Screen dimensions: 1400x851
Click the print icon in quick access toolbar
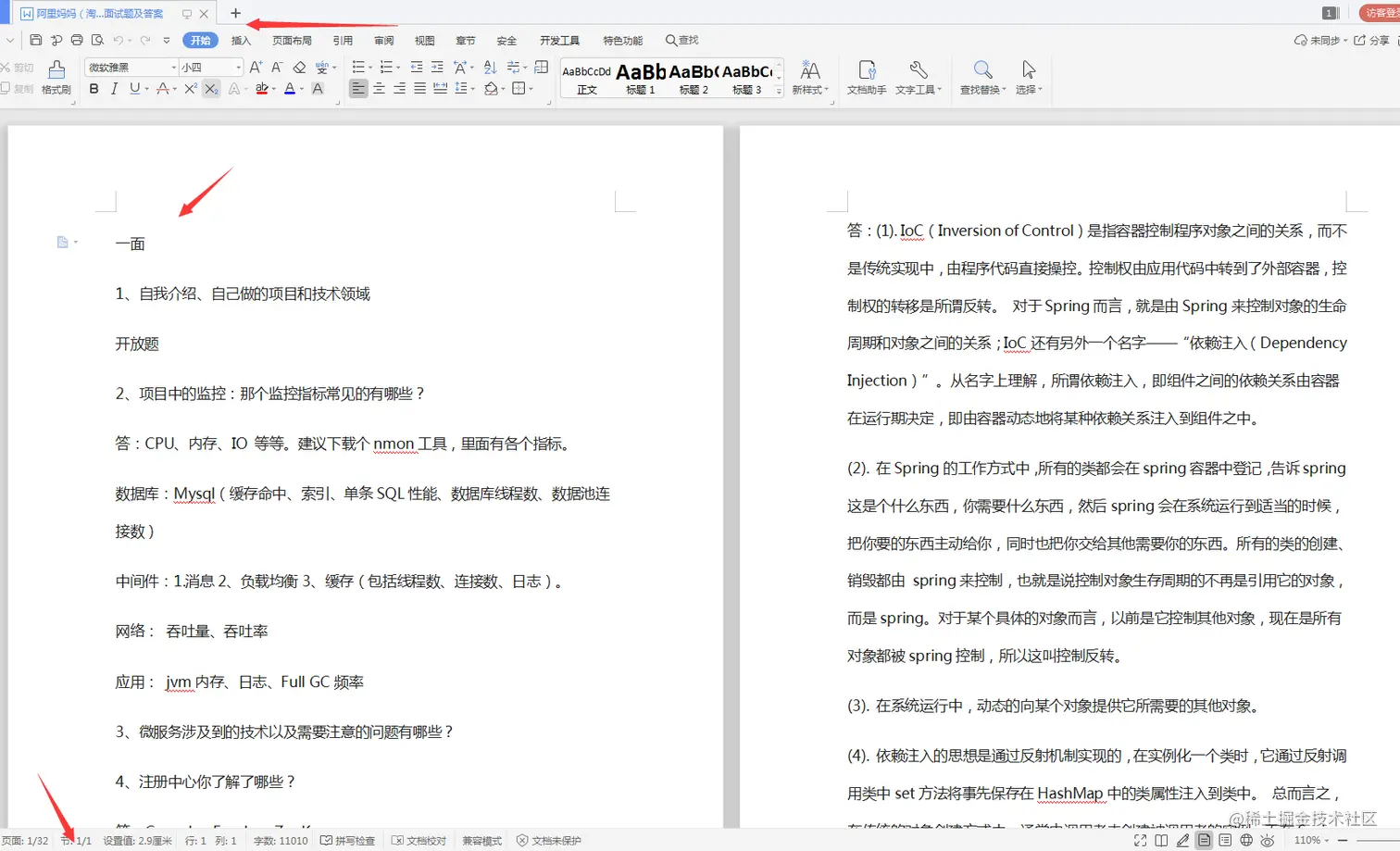click(77, 40)
